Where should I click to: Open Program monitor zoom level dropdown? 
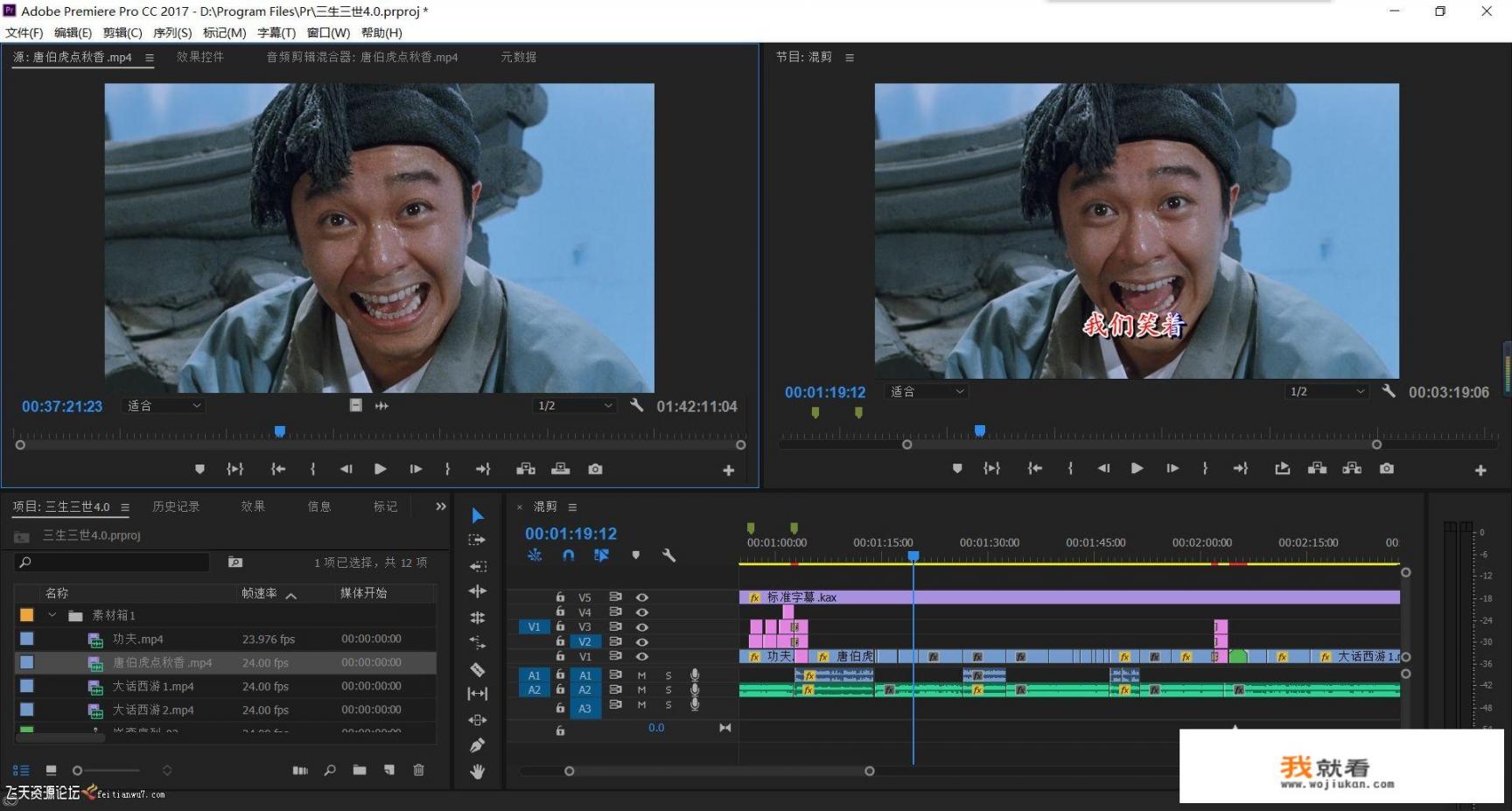(x=927, y=392)
